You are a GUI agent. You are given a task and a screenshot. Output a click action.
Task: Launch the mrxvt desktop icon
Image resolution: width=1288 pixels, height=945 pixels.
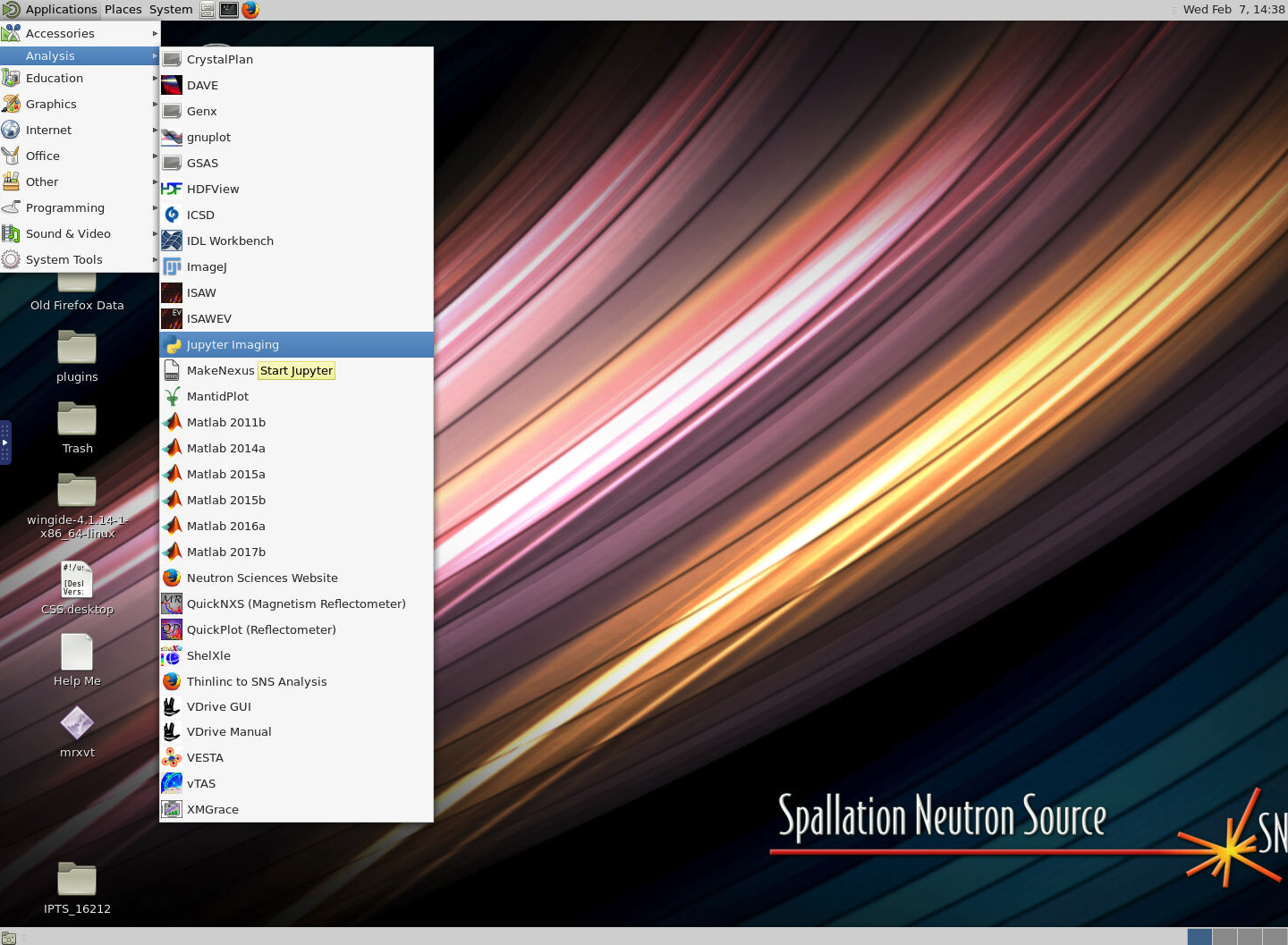(x=77, y=732)
